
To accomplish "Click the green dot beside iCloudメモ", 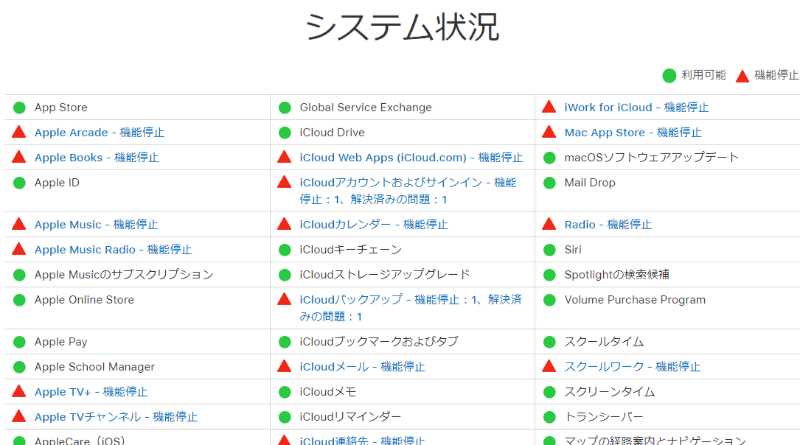I will point(285,392).
